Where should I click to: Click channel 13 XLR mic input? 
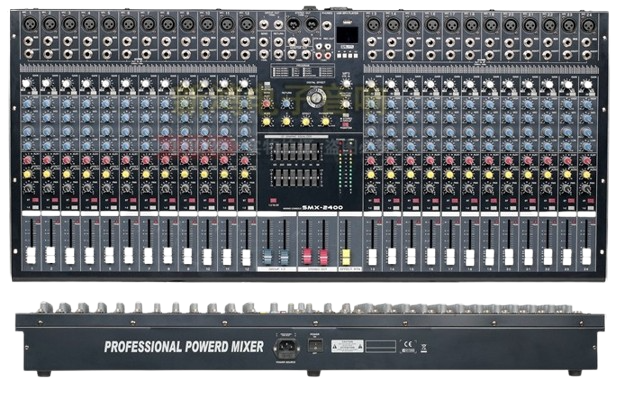click(x=373, y=25)
